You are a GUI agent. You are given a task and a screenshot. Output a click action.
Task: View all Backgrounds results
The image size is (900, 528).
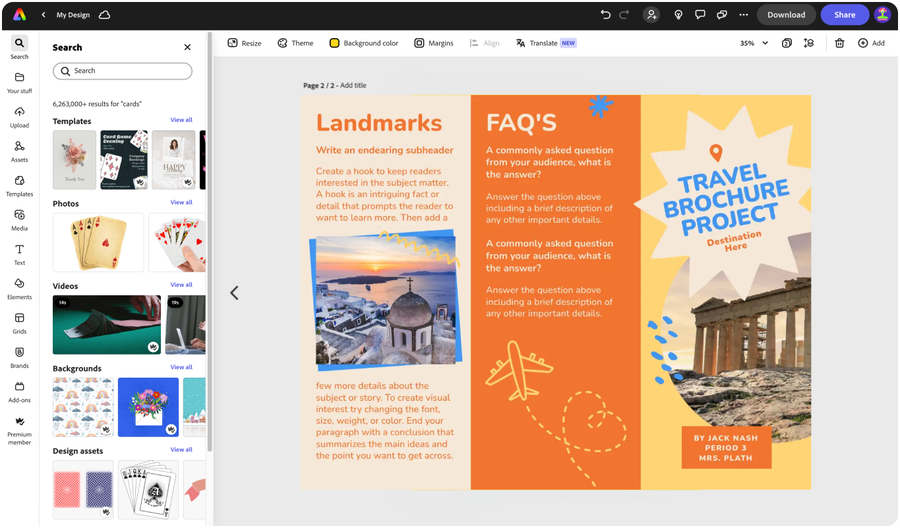[x=181, y=367]
